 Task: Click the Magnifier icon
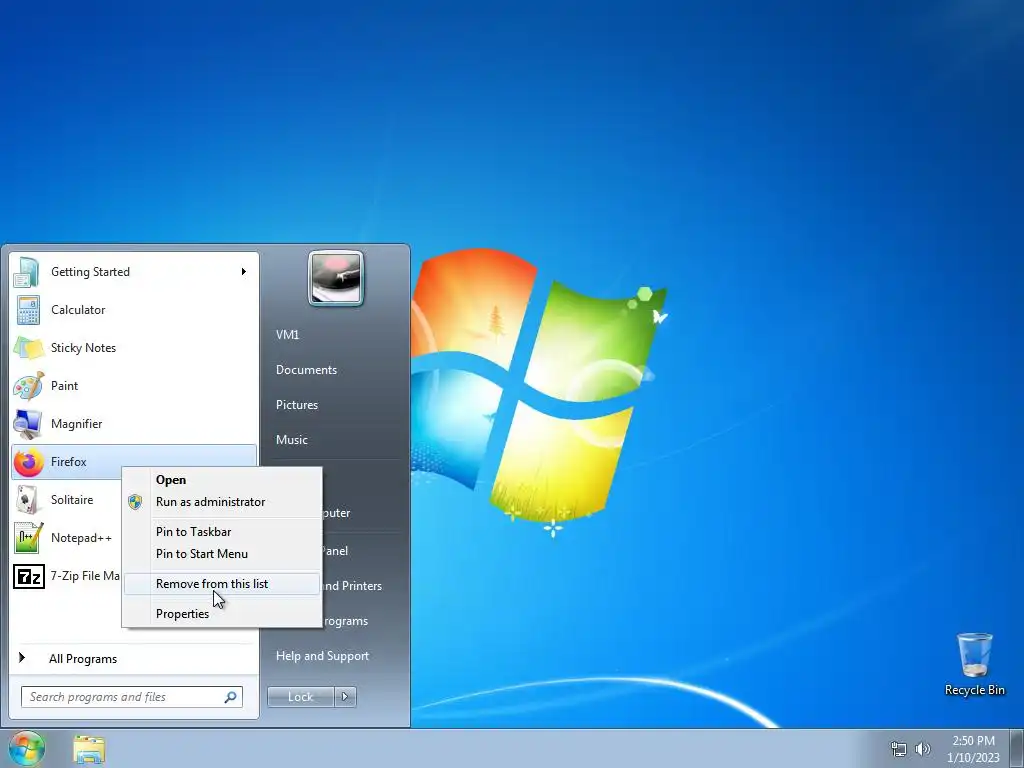pos(27,424)
